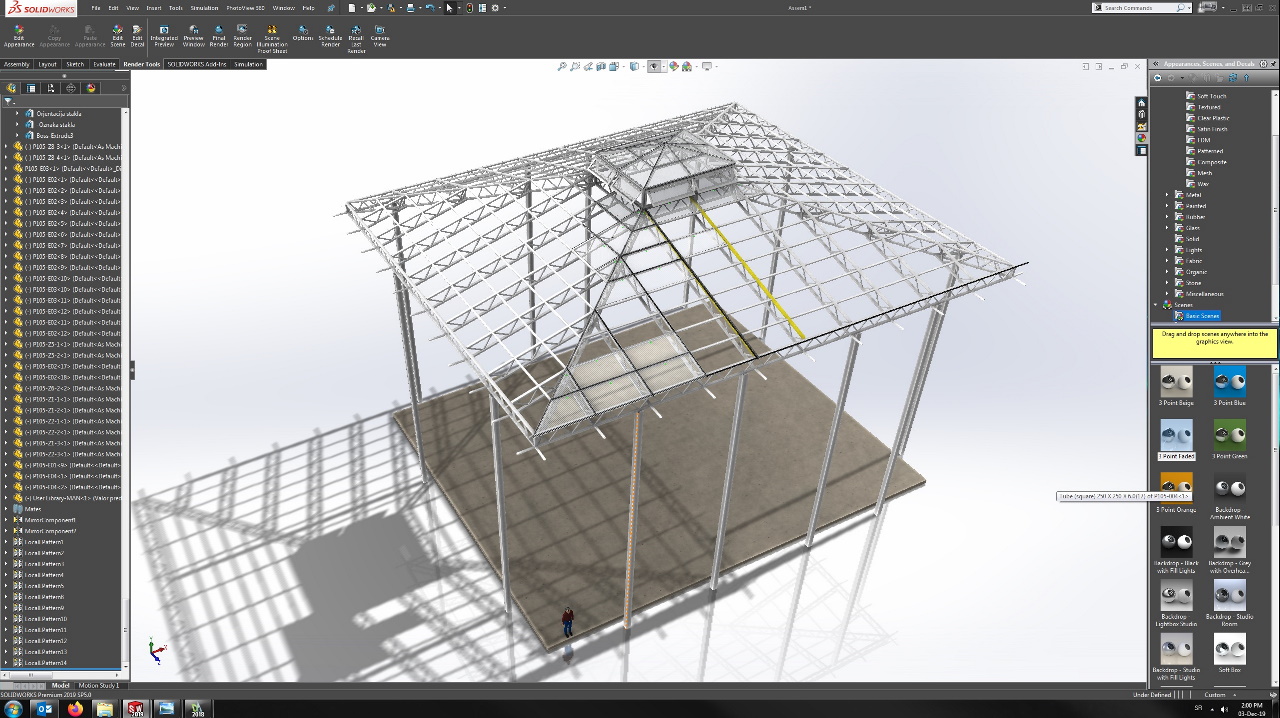Open the Simulation menu
Screen dimensions: 1280x718
coord(204,8)
